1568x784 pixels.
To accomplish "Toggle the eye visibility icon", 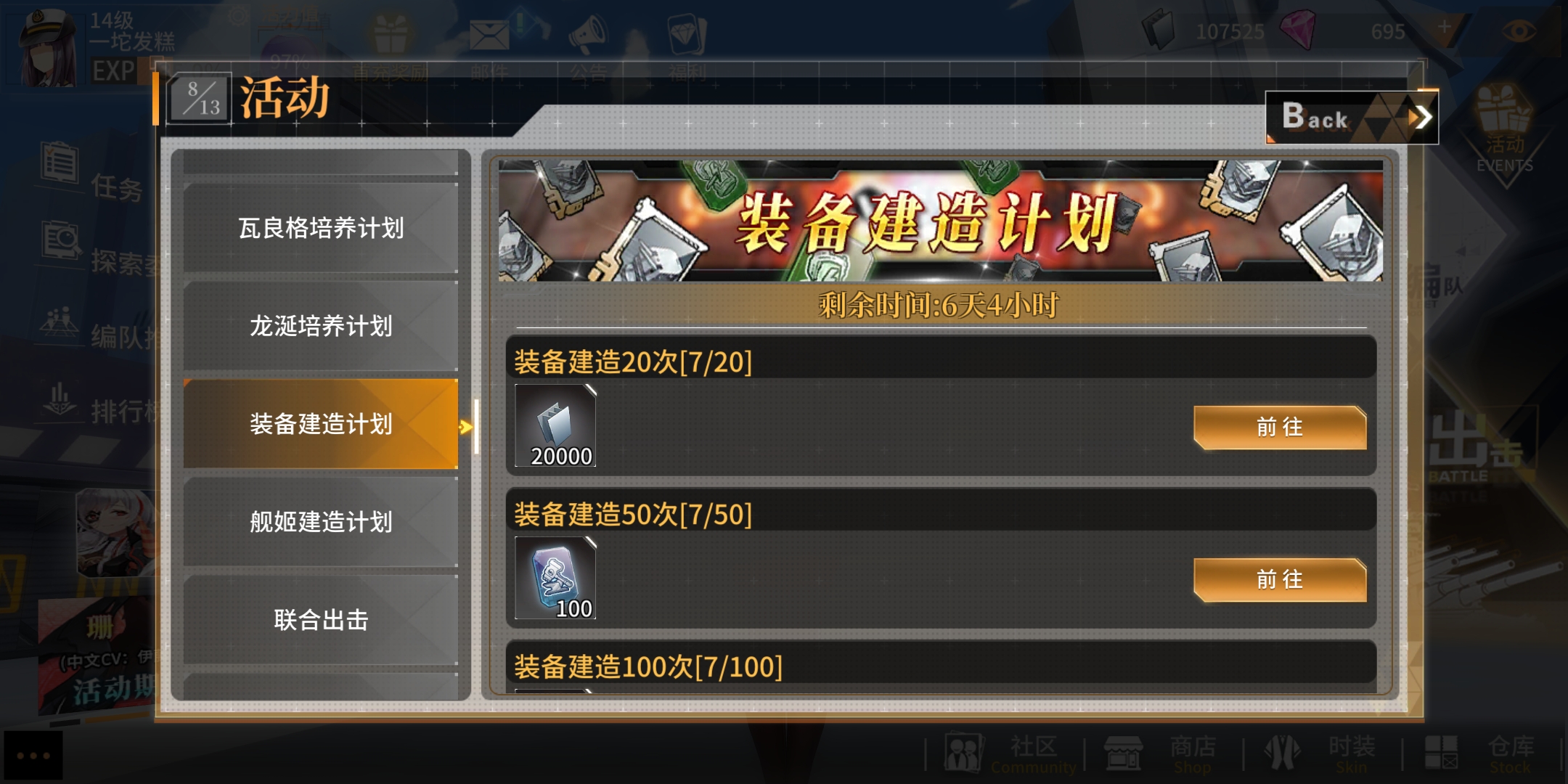I will (x=1519, y=30).
